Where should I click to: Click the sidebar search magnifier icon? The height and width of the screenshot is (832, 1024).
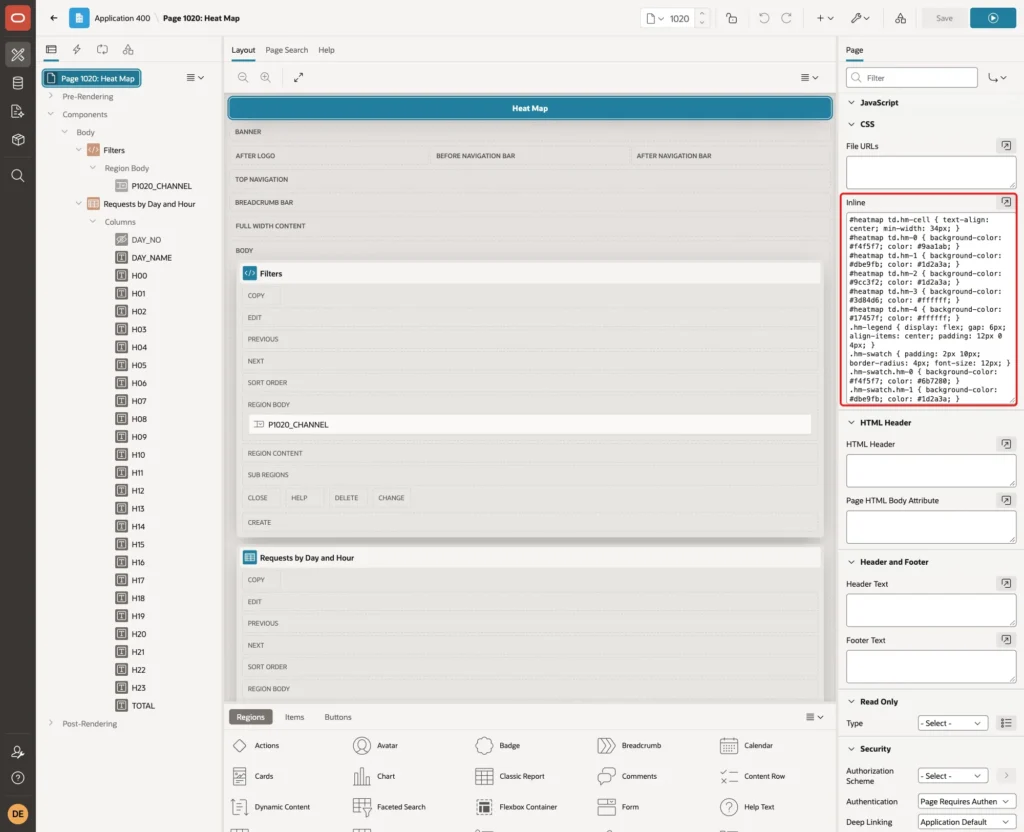(18, 176)
